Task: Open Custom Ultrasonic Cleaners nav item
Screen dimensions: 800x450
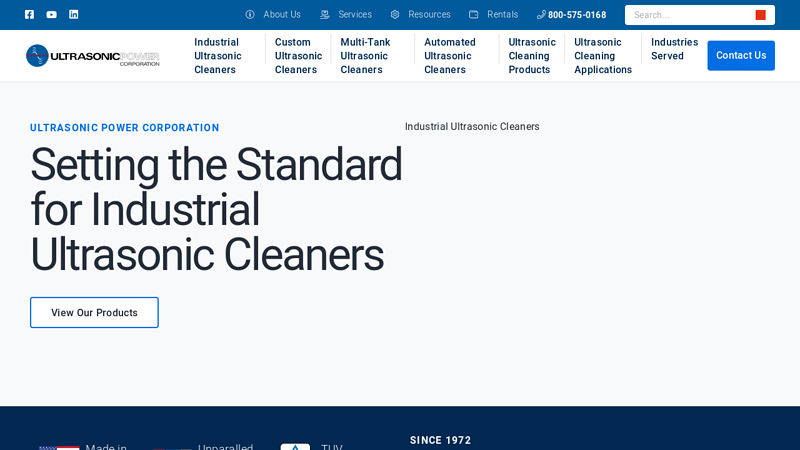Action: 298,56
